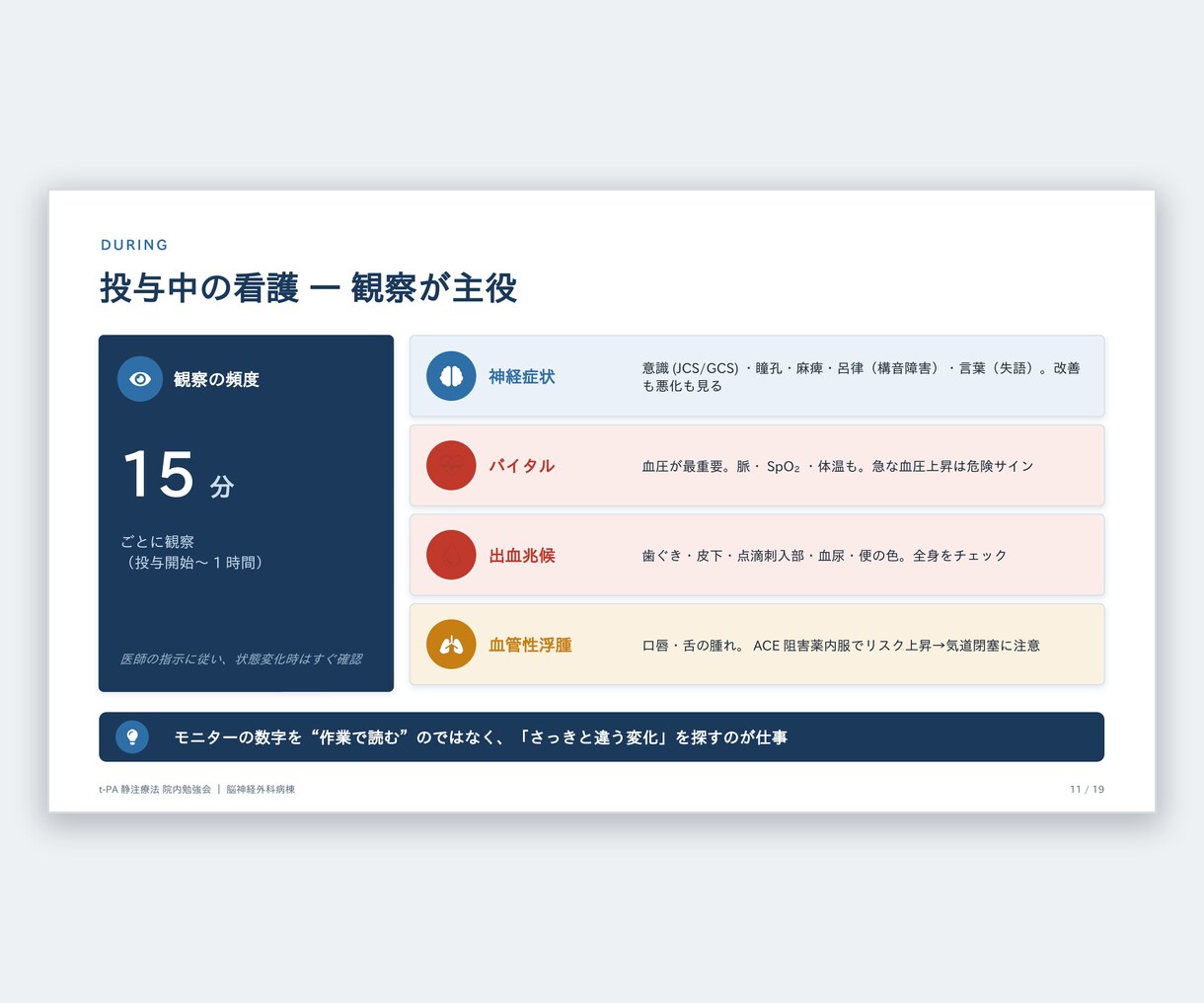Click the eye icon beside 観察の頻度
The image size is (1204, 1003).
[140, 379]
